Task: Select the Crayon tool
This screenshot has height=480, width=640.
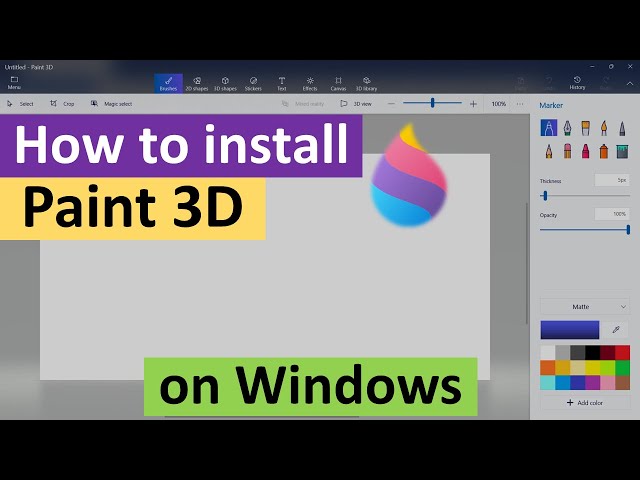Action: pyautogui.click(x=585, y=151)
